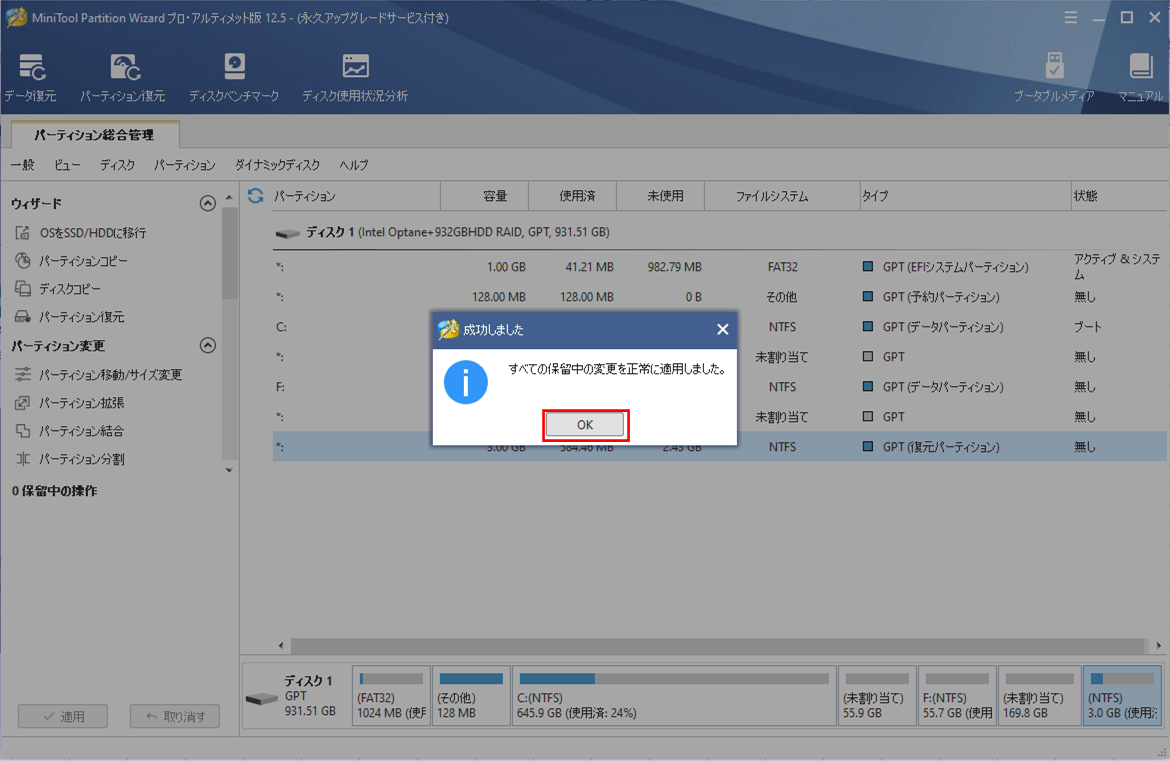1170x761 pixels.
Task: Open the マニュアル icon
Action: click(x=1140, y=78)
